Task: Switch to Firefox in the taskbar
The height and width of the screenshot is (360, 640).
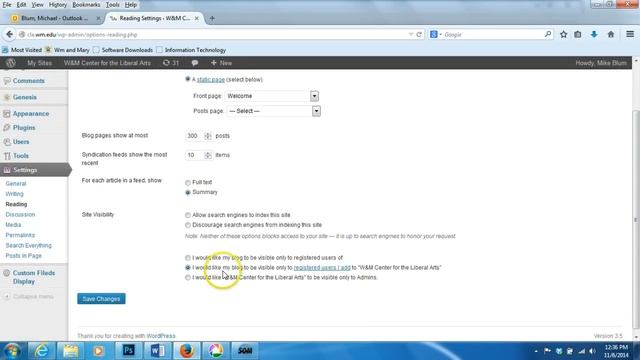Action: point(187,351)
